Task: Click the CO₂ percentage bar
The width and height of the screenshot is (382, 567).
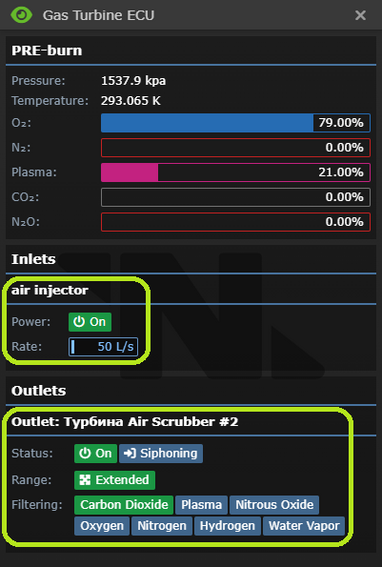Action: 236,197
